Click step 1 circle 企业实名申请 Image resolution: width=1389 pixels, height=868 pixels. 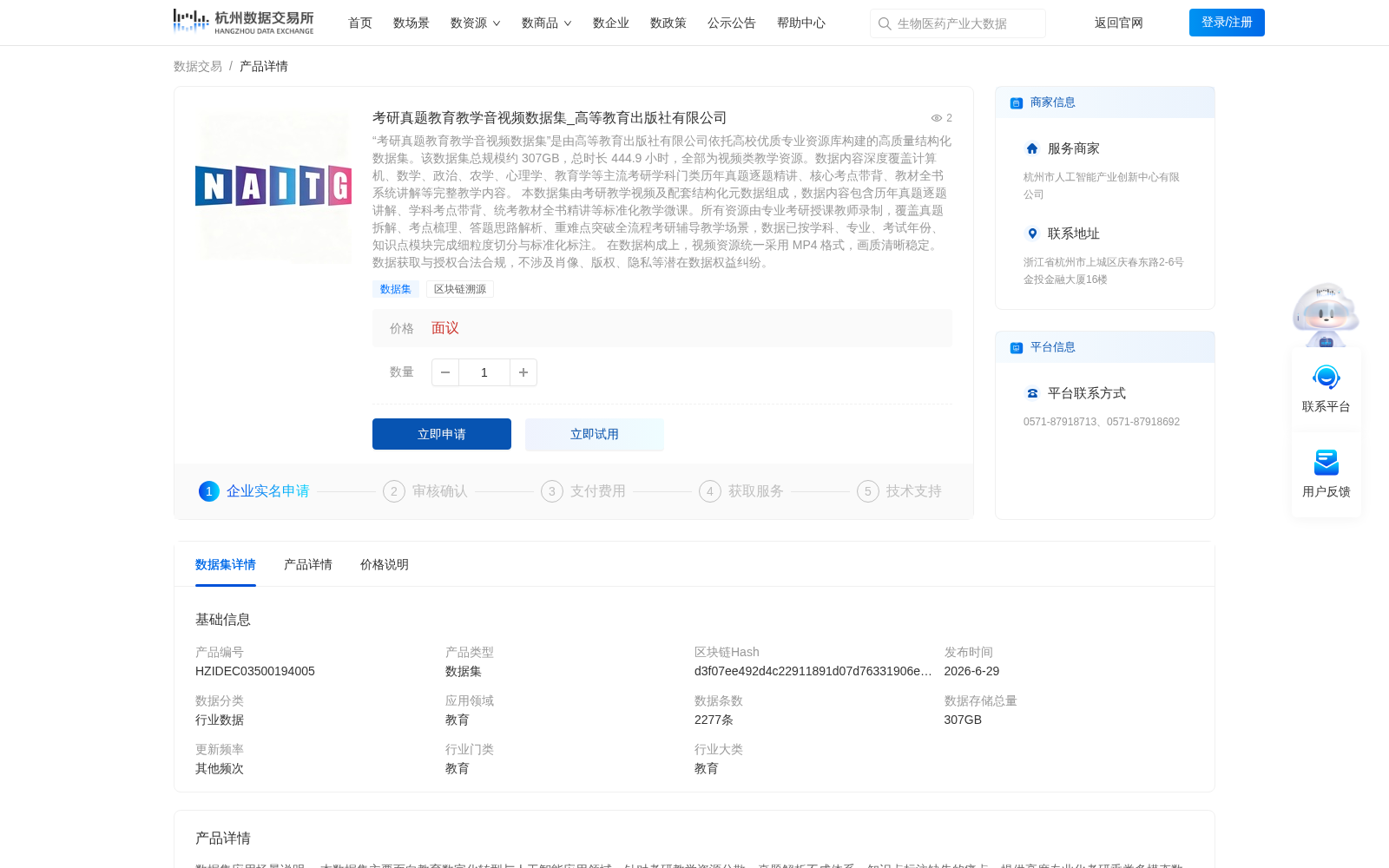[209, 491]
